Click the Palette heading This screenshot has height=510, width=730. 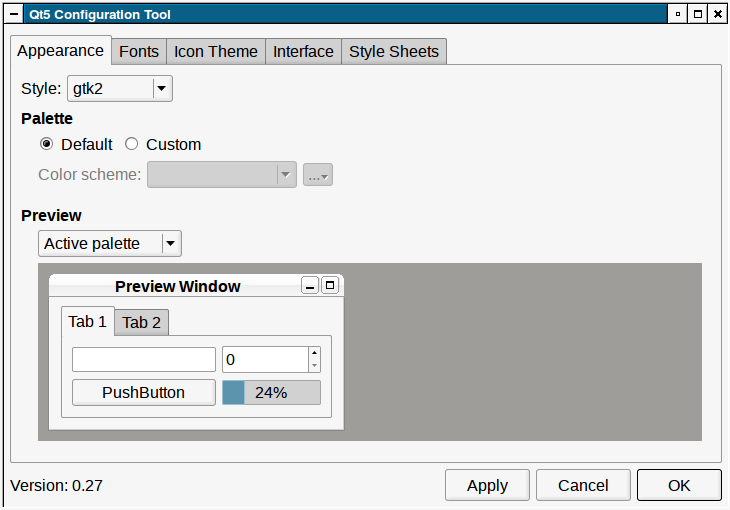[47, 118]
